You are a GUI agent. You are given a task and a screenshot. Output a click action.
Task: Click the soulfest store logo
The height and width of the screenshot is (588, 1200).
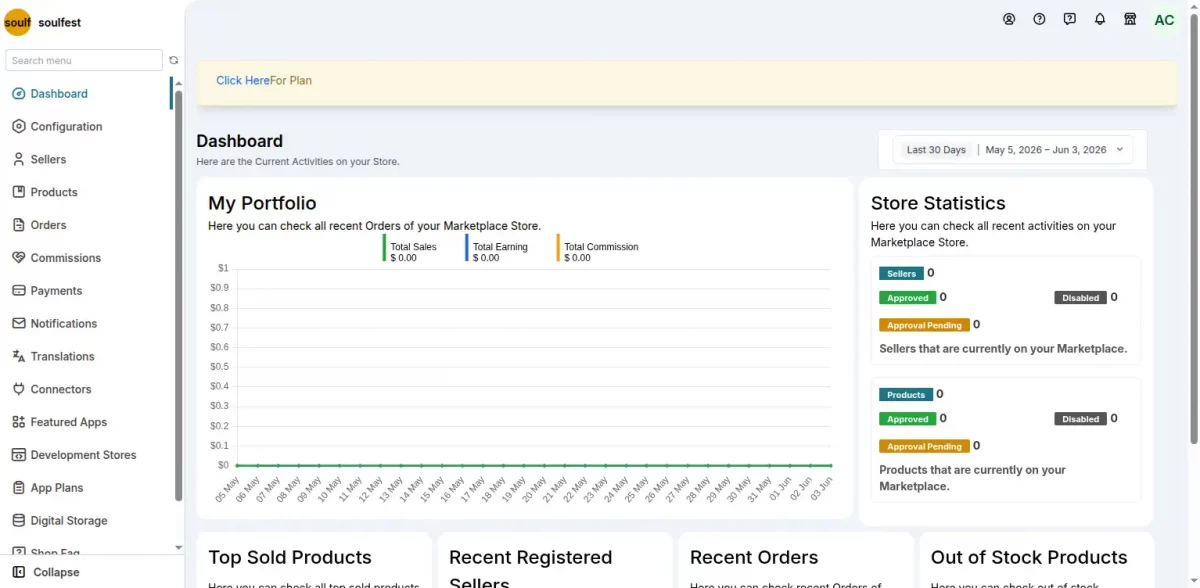click(x=18, y=22)
